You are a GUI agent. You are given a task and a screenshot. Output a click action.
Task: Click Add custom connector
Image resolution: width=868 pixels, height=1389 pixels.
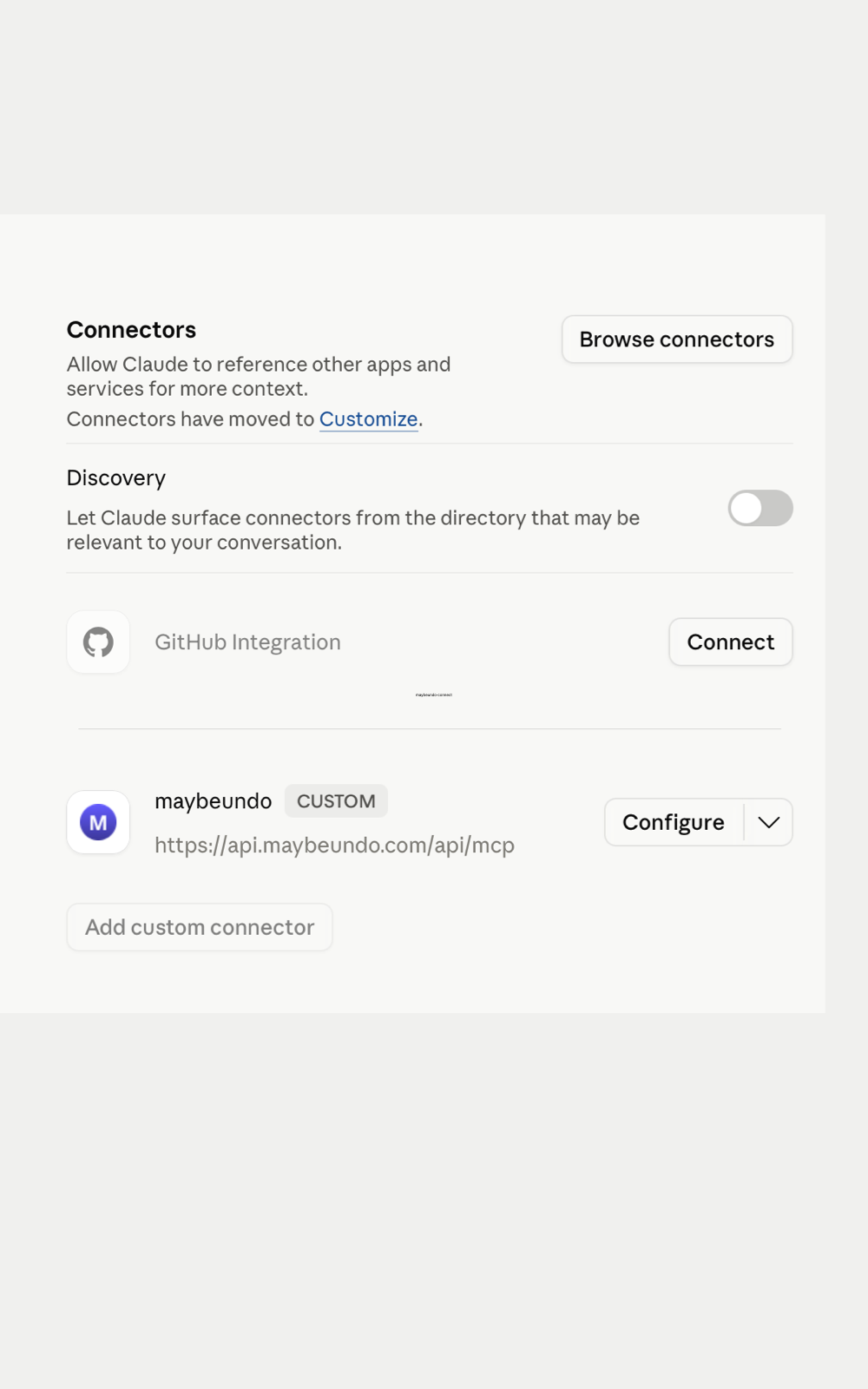[200, 927]
